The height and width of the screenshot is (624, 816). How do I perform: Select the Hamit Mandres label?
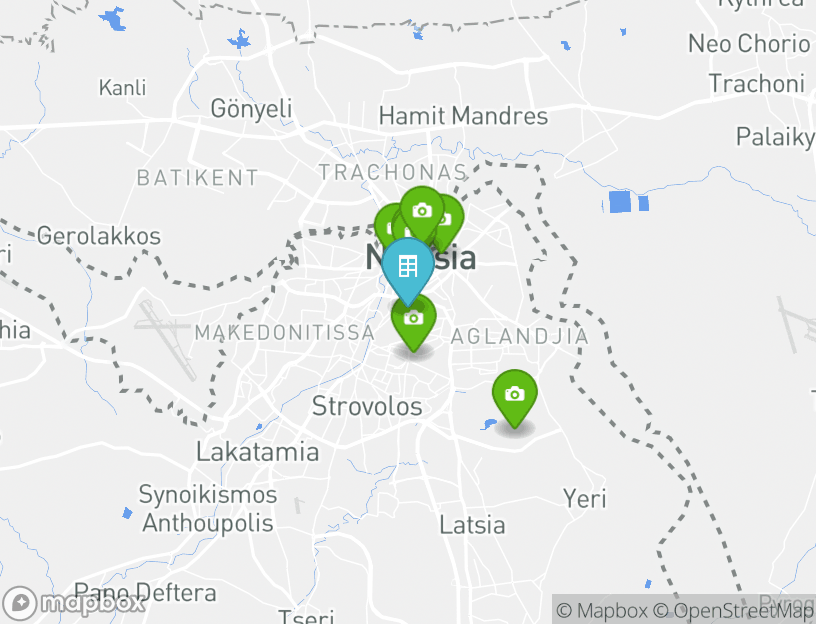[463, 116]
